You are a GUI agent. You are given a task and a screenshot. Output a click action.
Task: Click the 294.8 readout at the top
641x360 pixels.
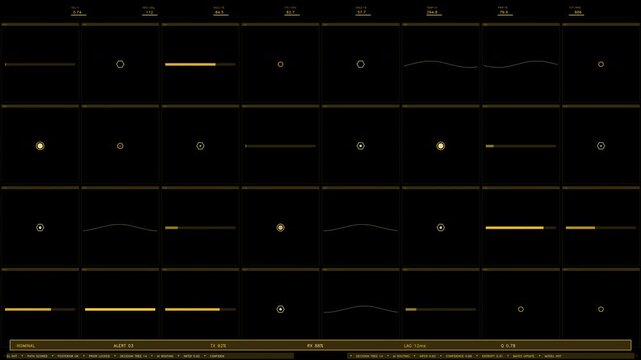pyautogui.click(x=433, y=12)
